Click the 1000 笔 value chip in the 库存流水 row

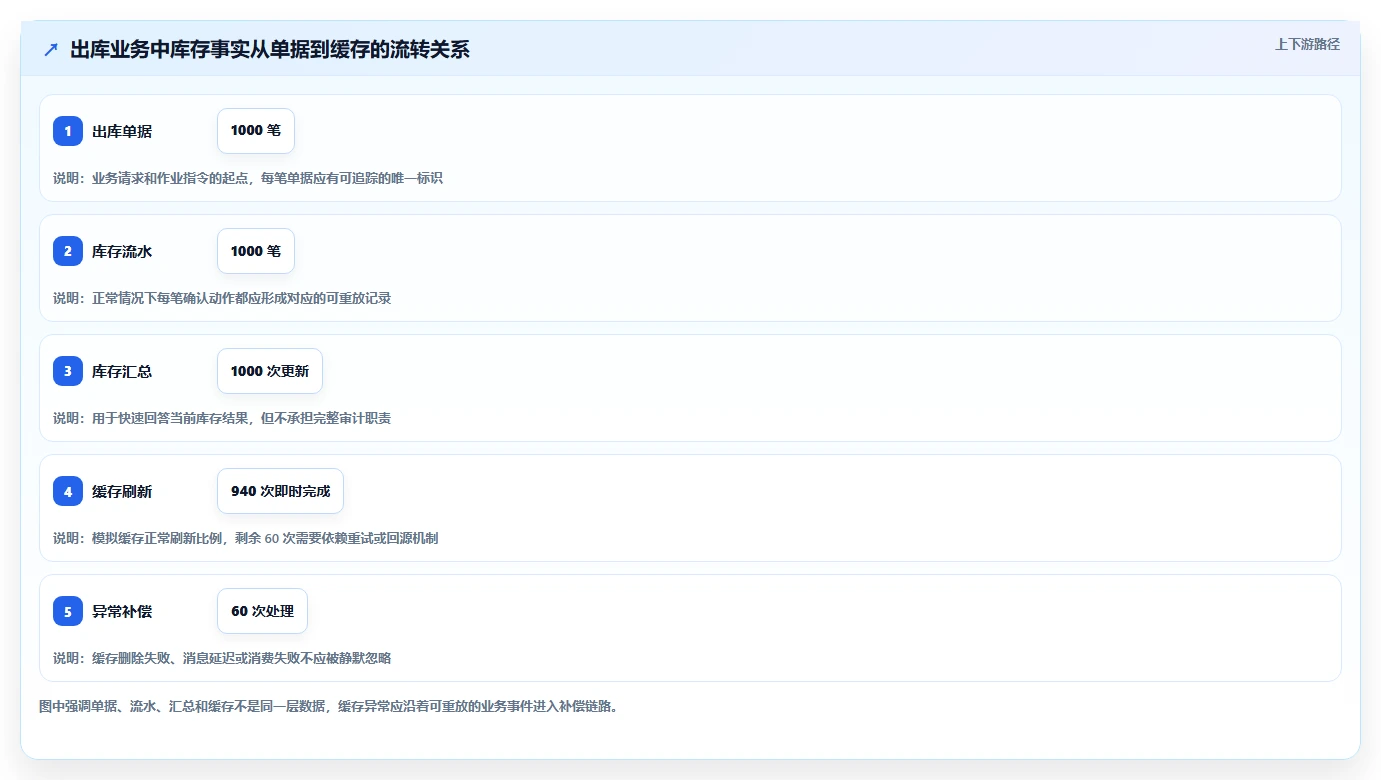[256, 251]
